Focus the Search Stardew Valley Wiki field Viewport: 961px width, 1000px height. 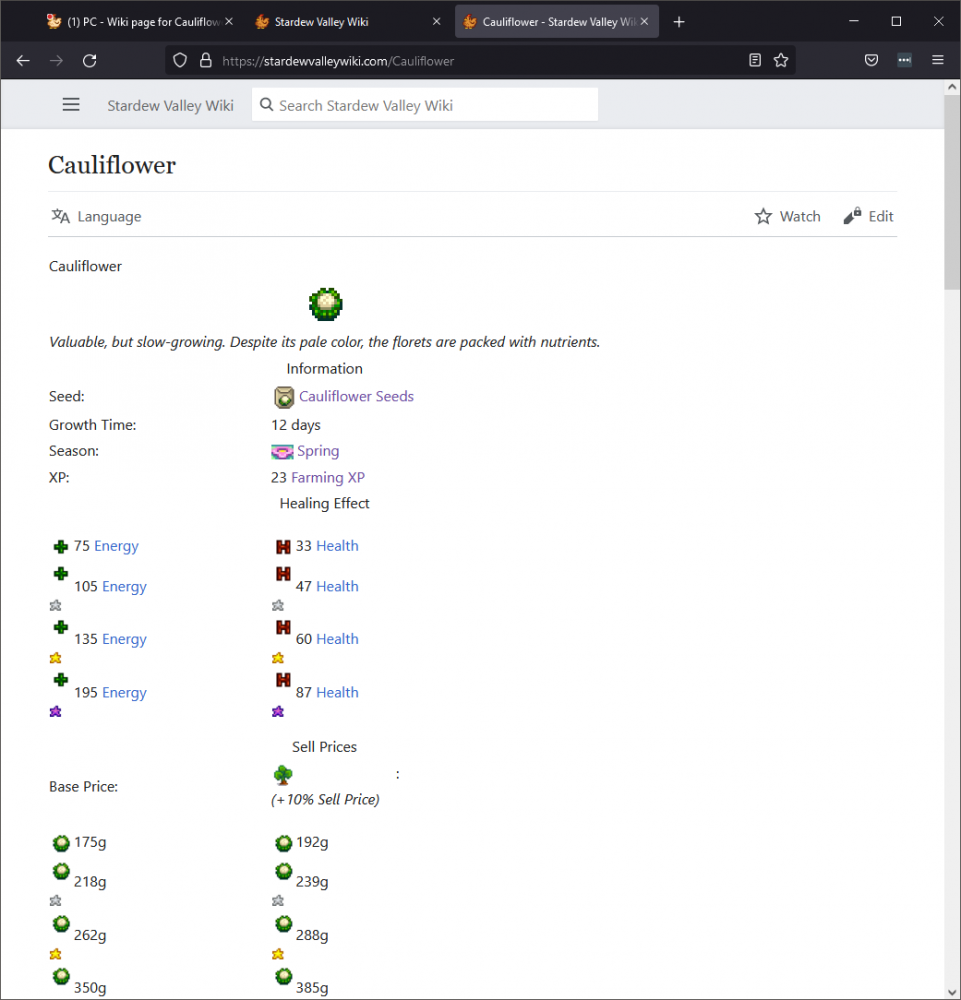pyautogui.click(x=425, y=105)
